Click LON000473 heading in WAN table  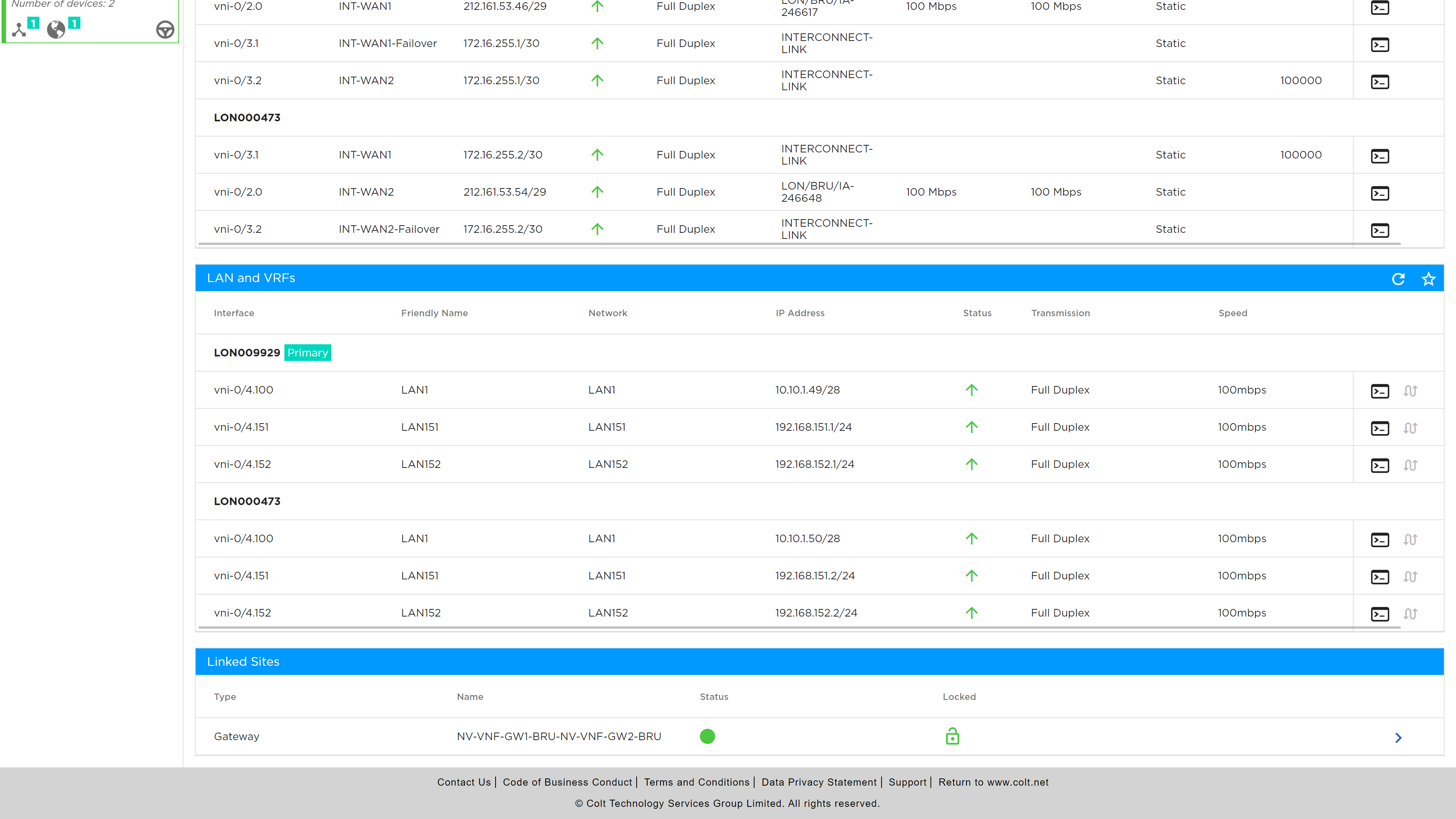(247, 118)
